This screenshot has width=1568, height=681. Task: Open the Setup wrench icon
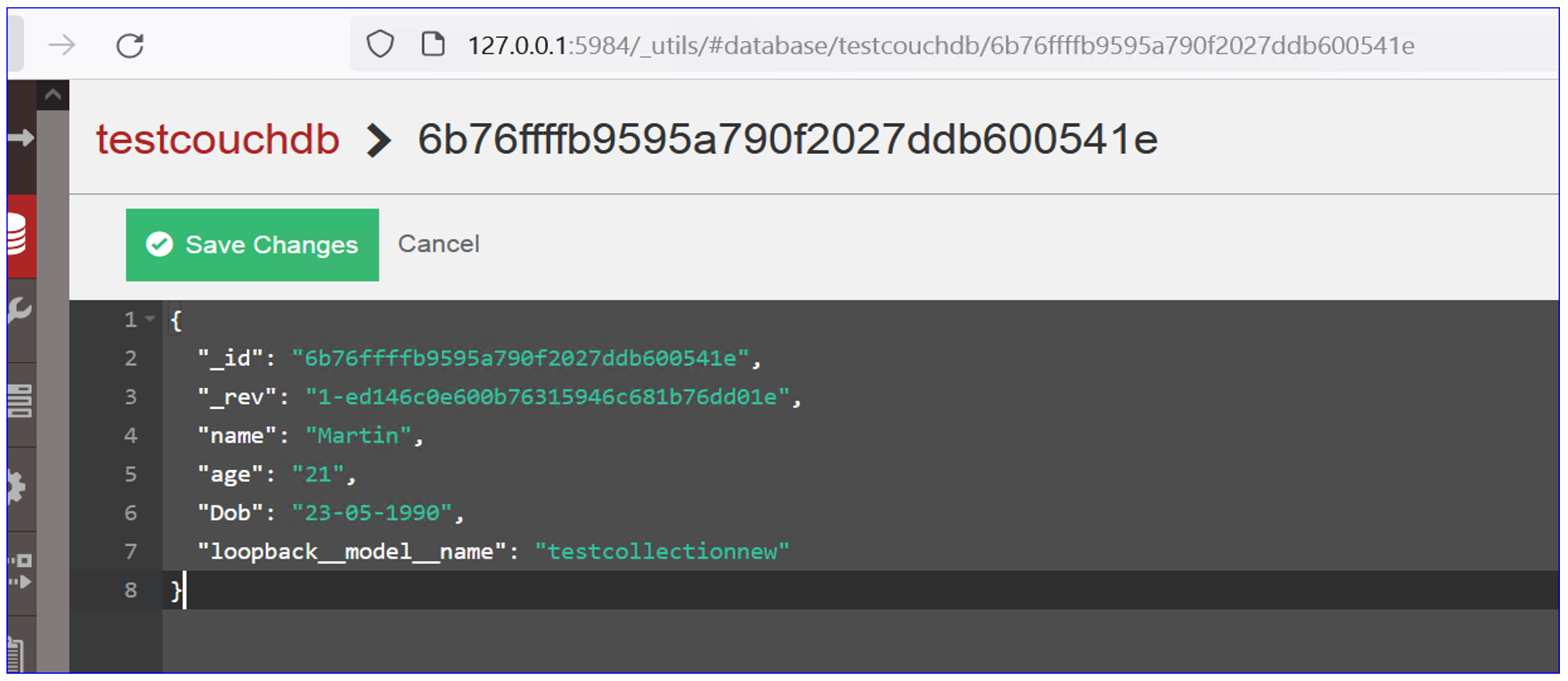point(18,310)
